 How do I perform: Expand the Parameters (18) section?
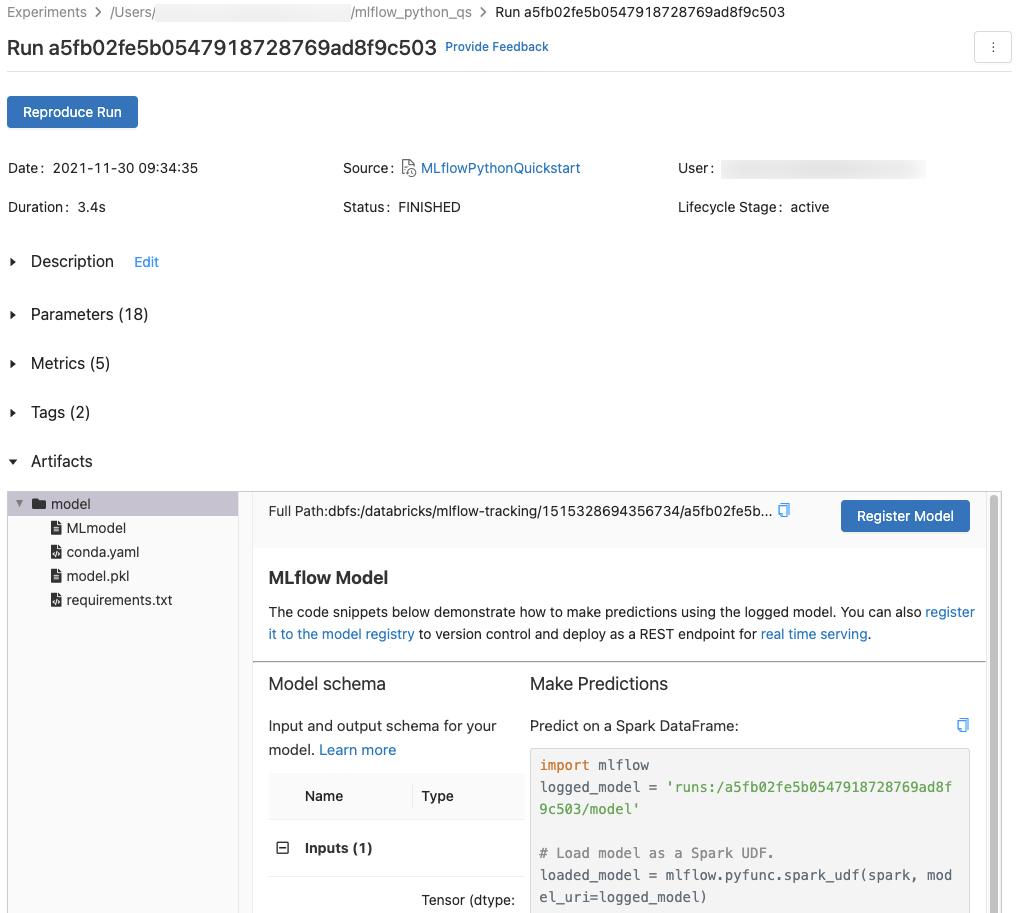[13, 315]
